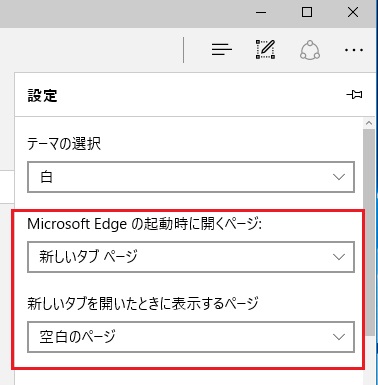Pin the 設定 settings pane
Image resolution: width=378 pixels, height=385 pixels.
[x=354, y=95]
